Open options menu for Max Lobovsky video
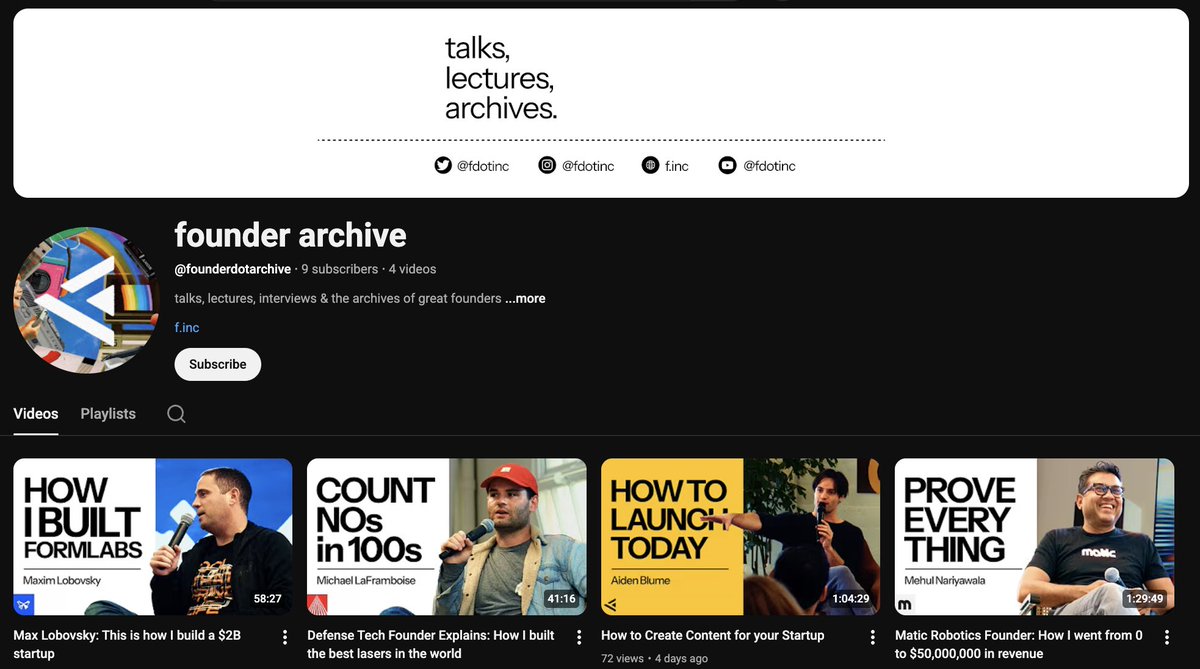 (285, 637)
